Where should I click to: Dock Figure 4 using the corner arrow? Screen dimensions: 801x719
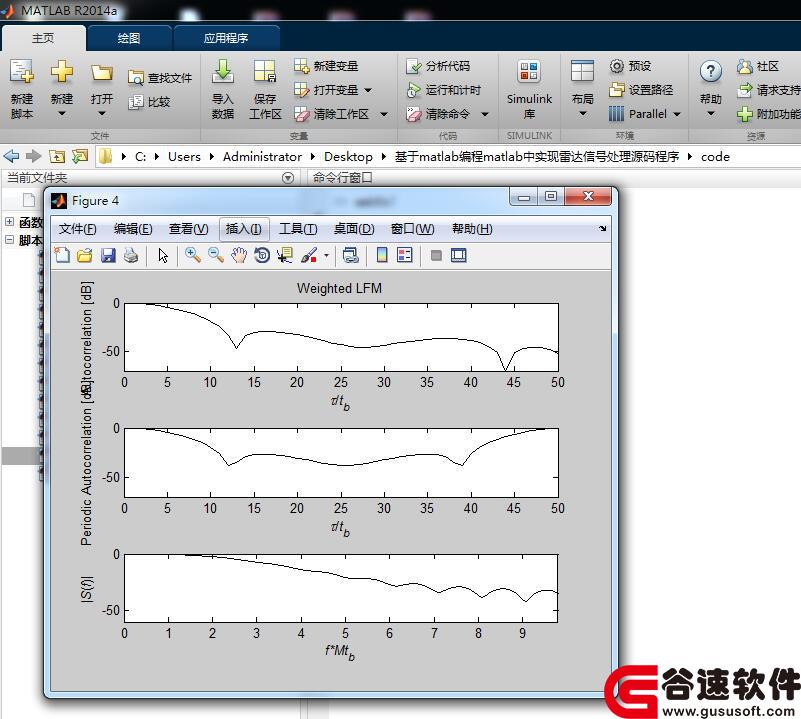[603, 228]
